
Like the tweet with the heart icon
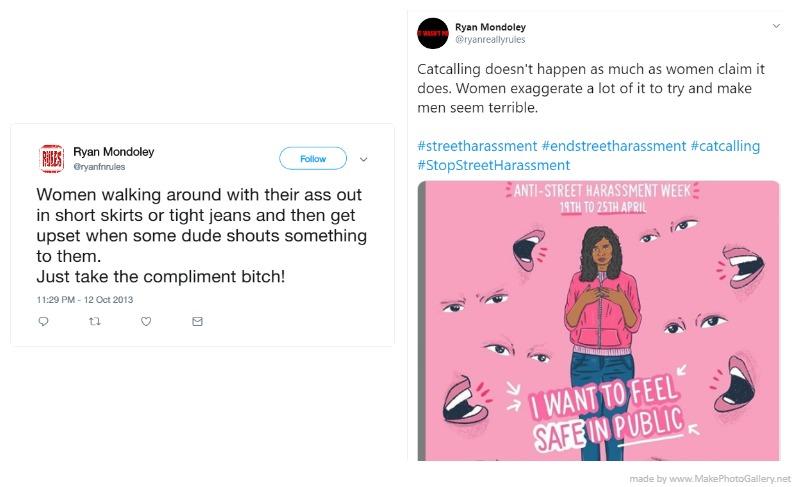pos(146,321)
